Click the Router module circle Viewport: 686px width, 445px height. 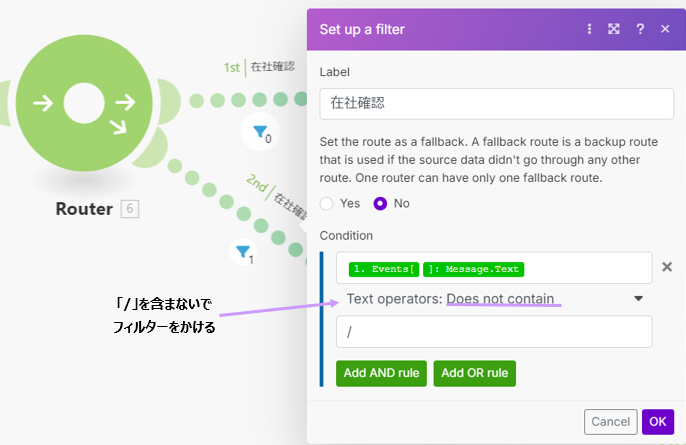(85, 102)
